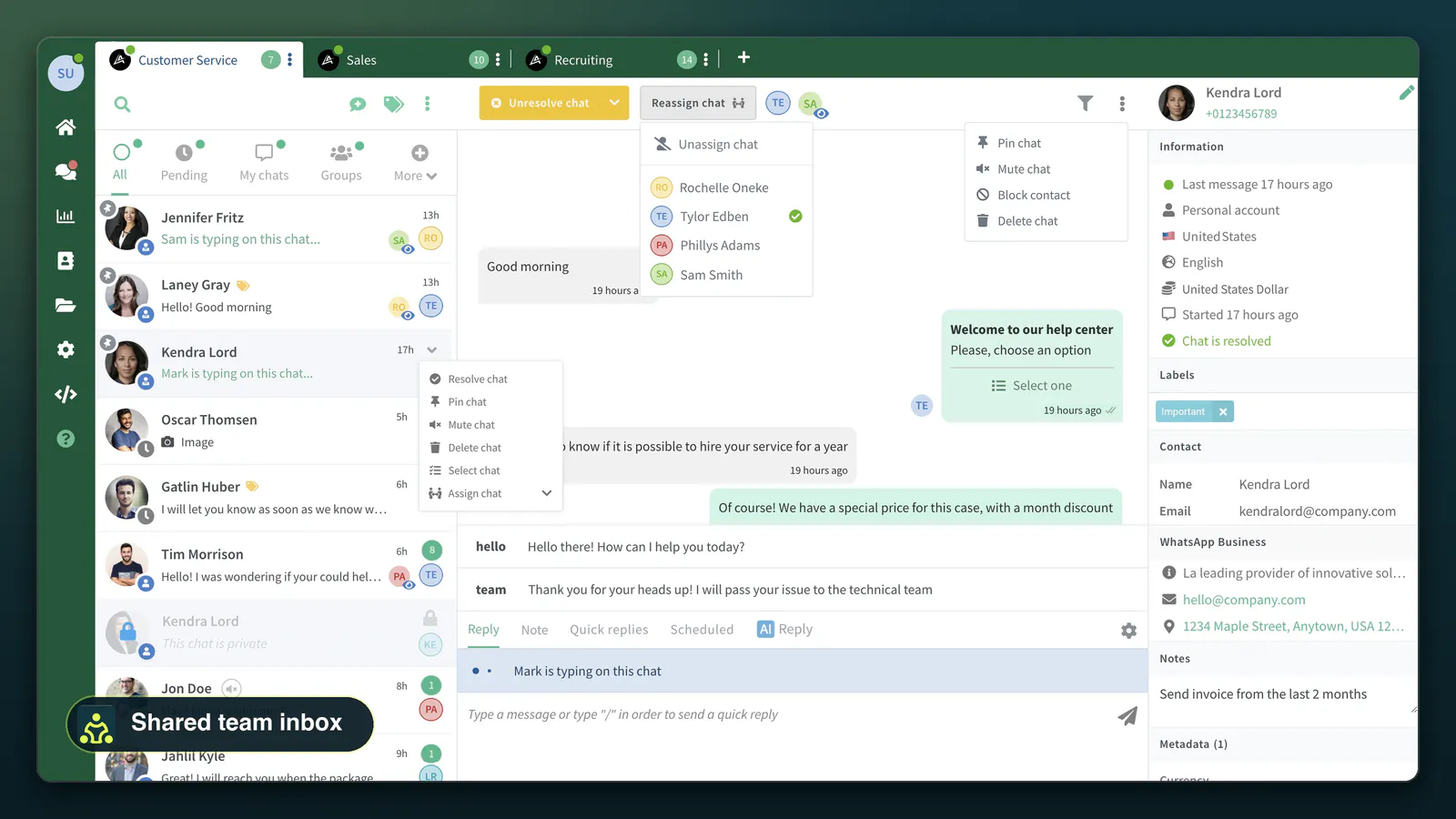Open Recruiting tab options menu
The image size is (1456, 819).
coord(705,59)
